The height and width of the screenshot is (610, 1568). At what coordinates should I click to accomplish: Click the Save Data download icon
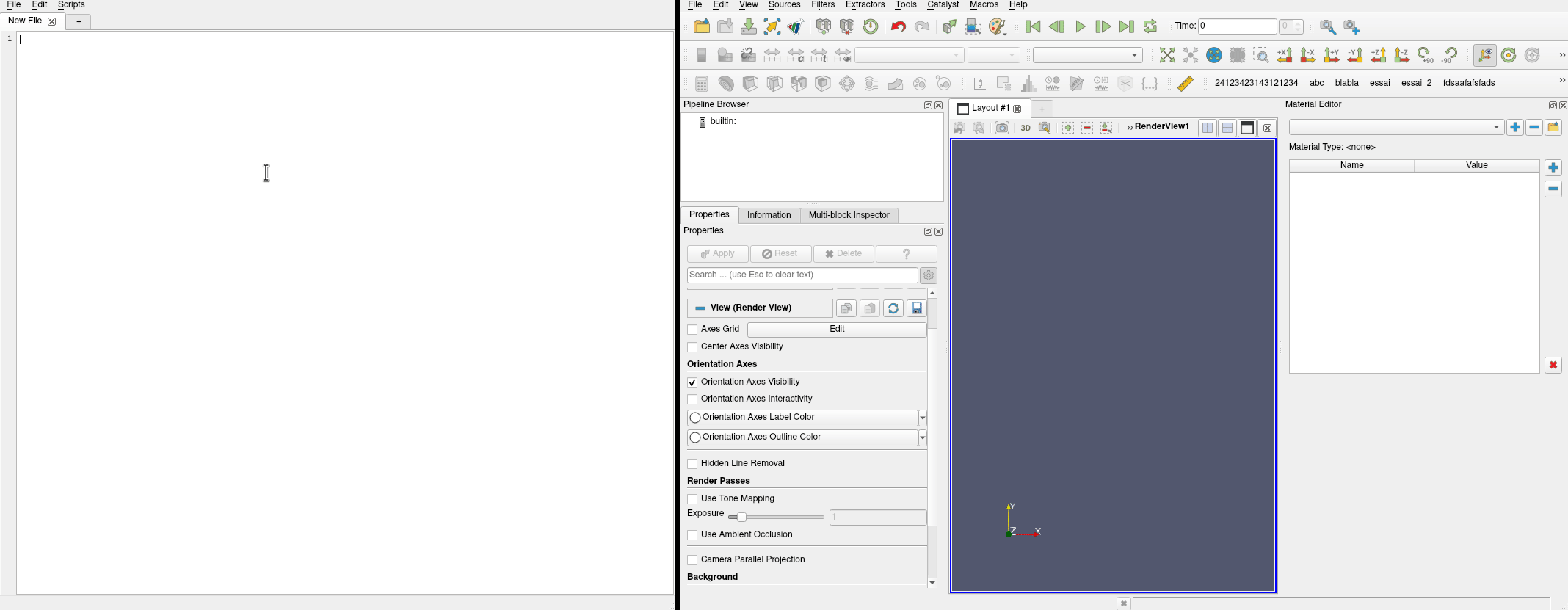pos(749,27)
